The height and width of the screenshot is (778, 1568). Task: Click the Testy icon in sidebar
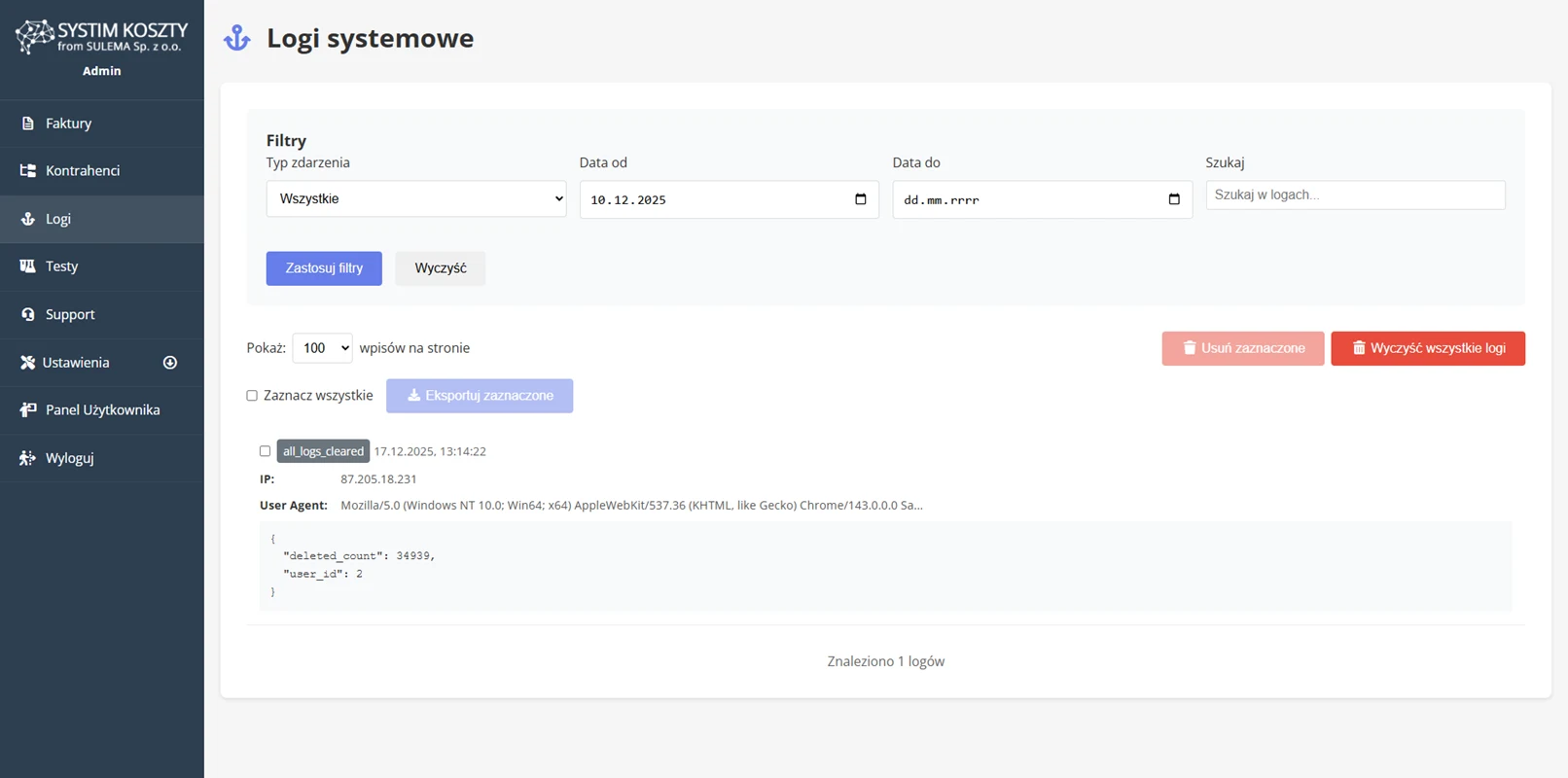point(27,266)
